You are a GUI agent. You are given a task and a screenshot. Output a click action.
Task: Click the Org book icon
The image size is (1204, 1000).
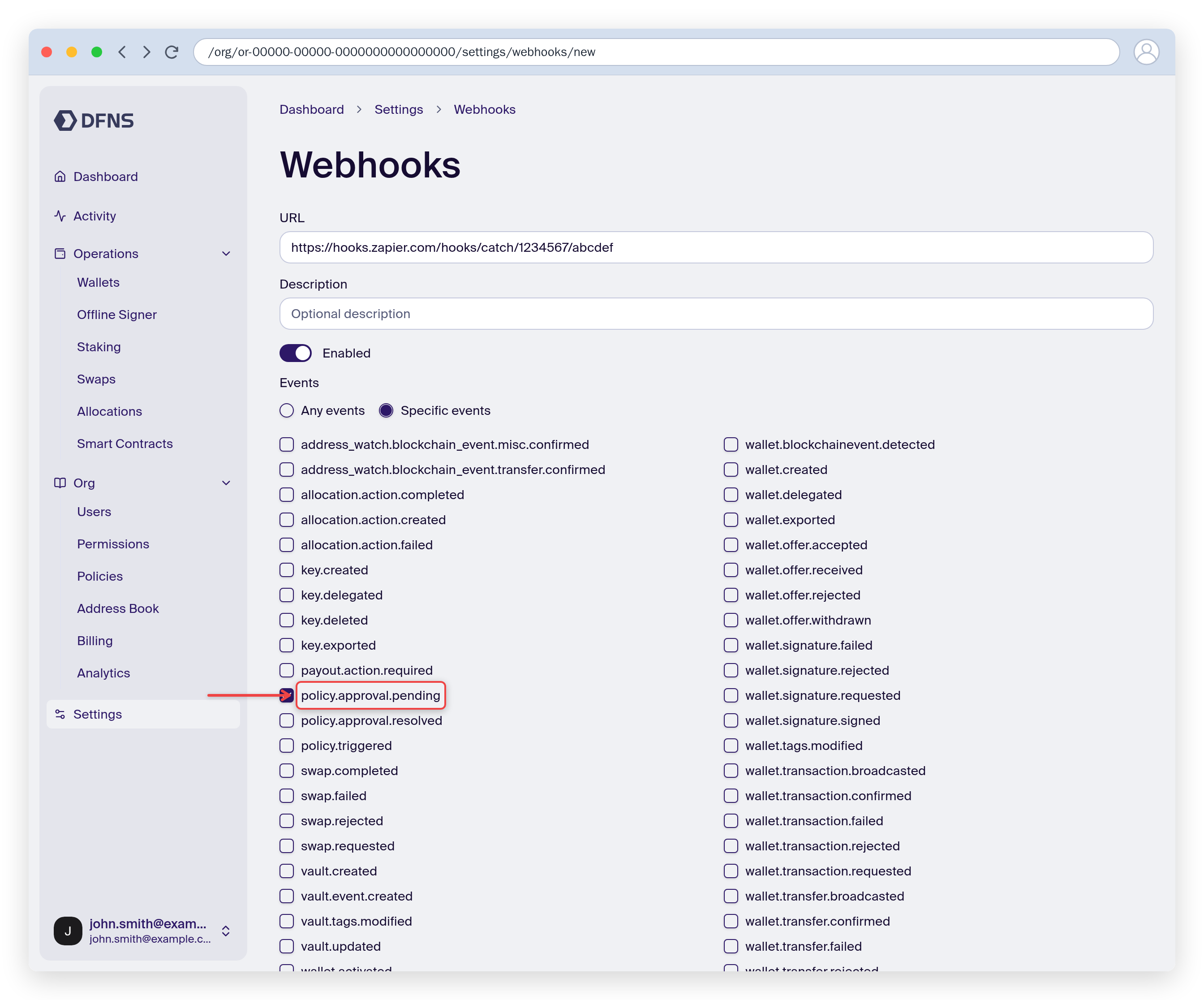[60, 483]
